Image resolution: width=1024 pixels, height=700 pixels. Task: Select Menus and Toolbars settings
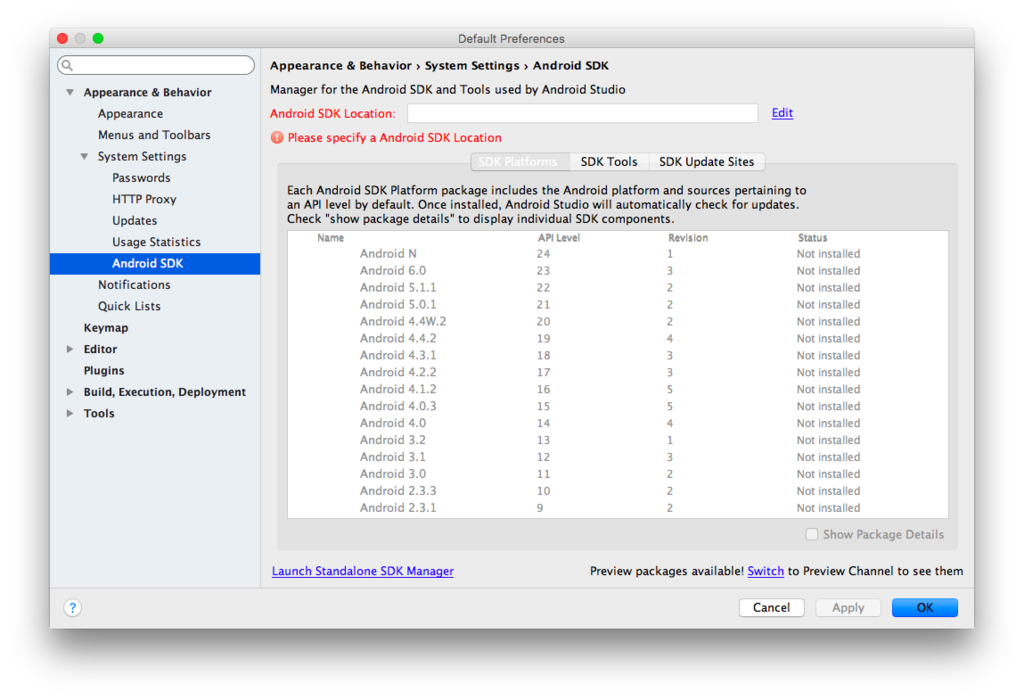point(154,135)
